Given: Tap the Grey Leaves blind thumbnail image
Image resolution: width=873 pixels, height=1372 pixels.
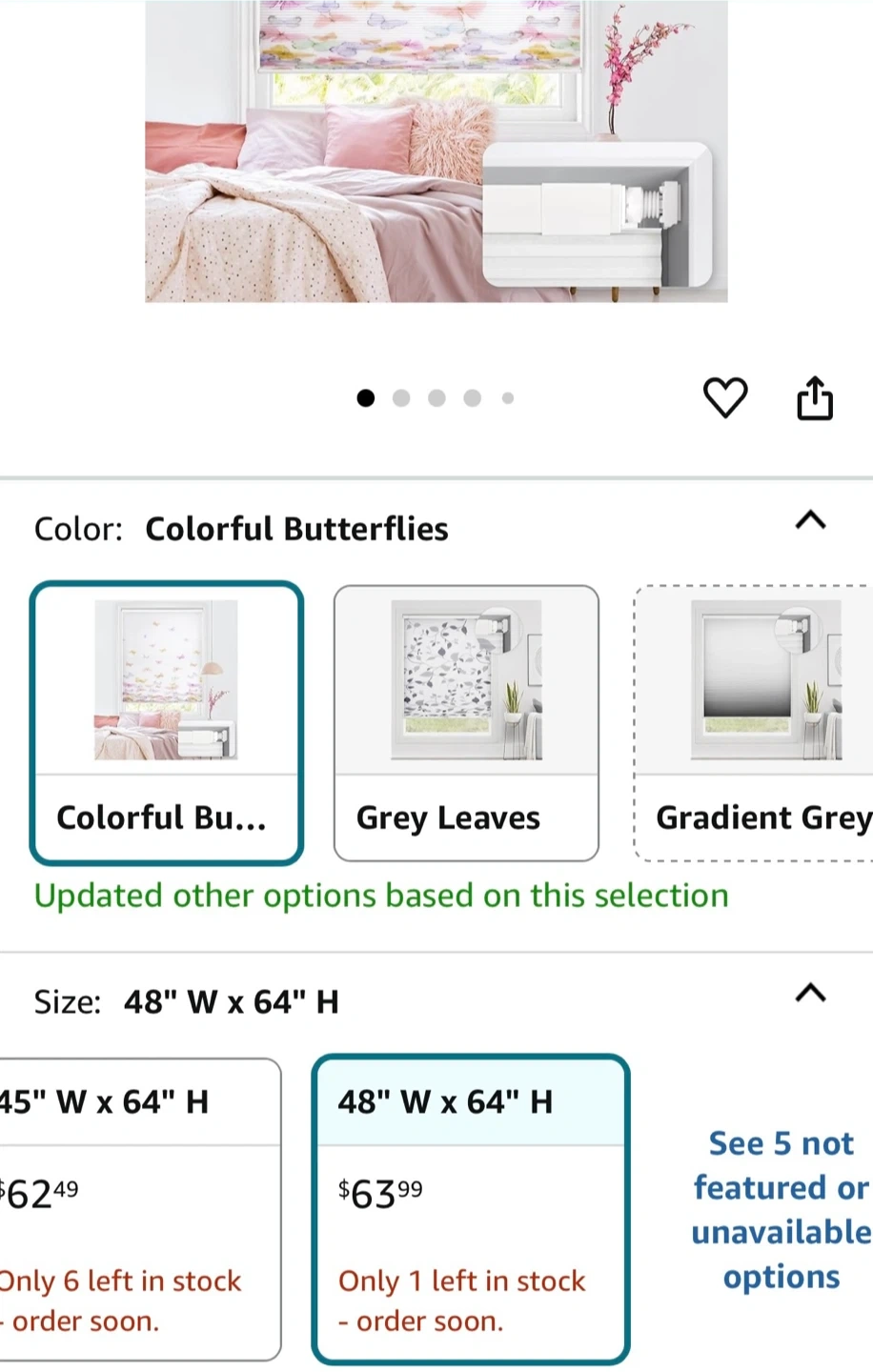Looking at the screenshot, I should click(466, 680).
